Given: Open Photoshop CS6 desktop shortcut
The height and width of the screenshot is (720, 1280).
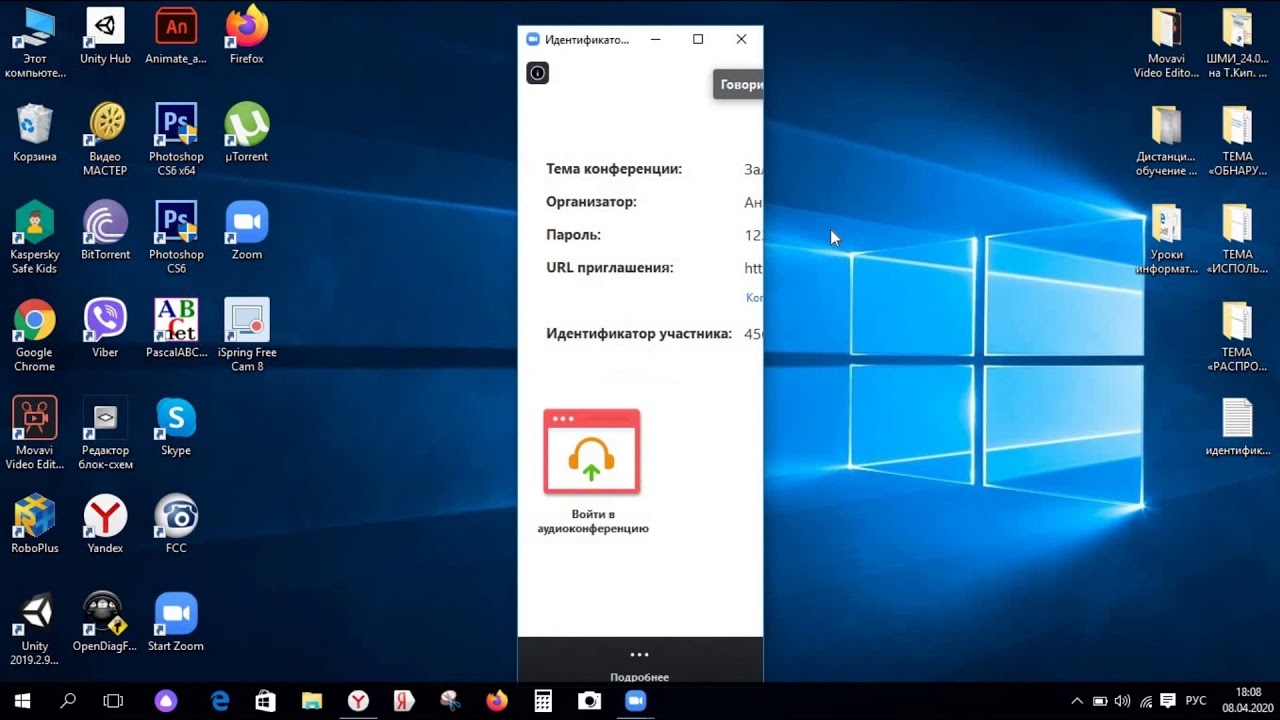Looking at the screenshot, I should 176,238.
